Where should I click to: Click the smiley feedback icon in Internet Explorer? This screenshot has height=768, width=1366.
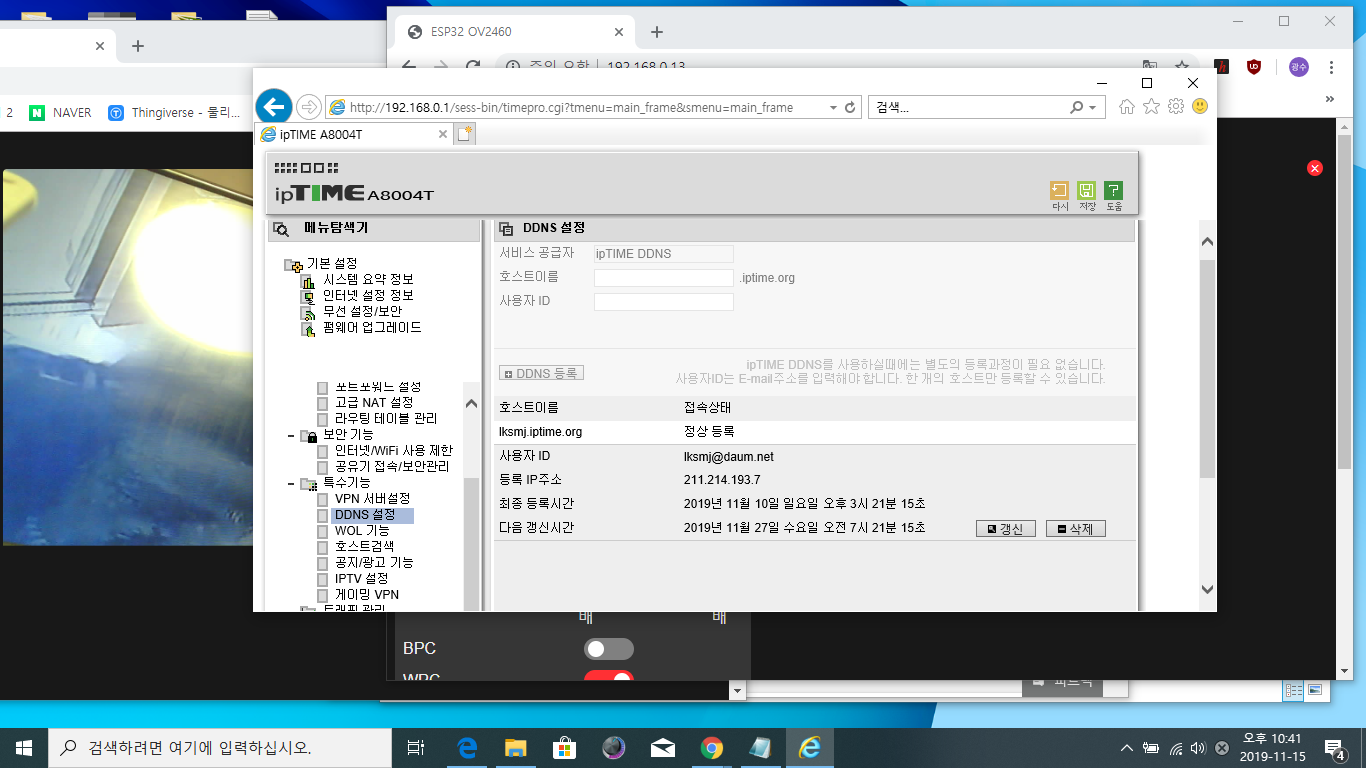point(1200,107)
